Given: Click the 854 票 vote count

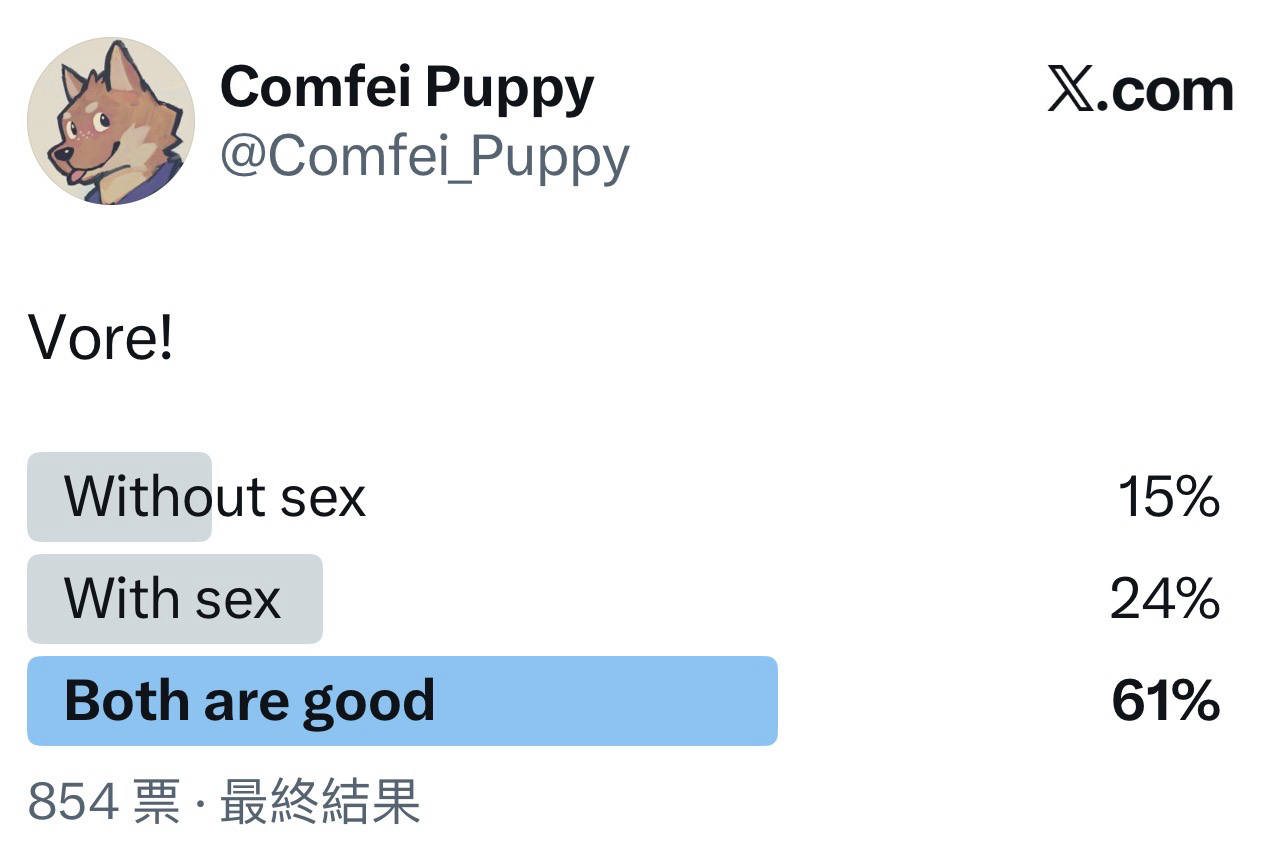Looking at the screenshot, I should 104,801.
